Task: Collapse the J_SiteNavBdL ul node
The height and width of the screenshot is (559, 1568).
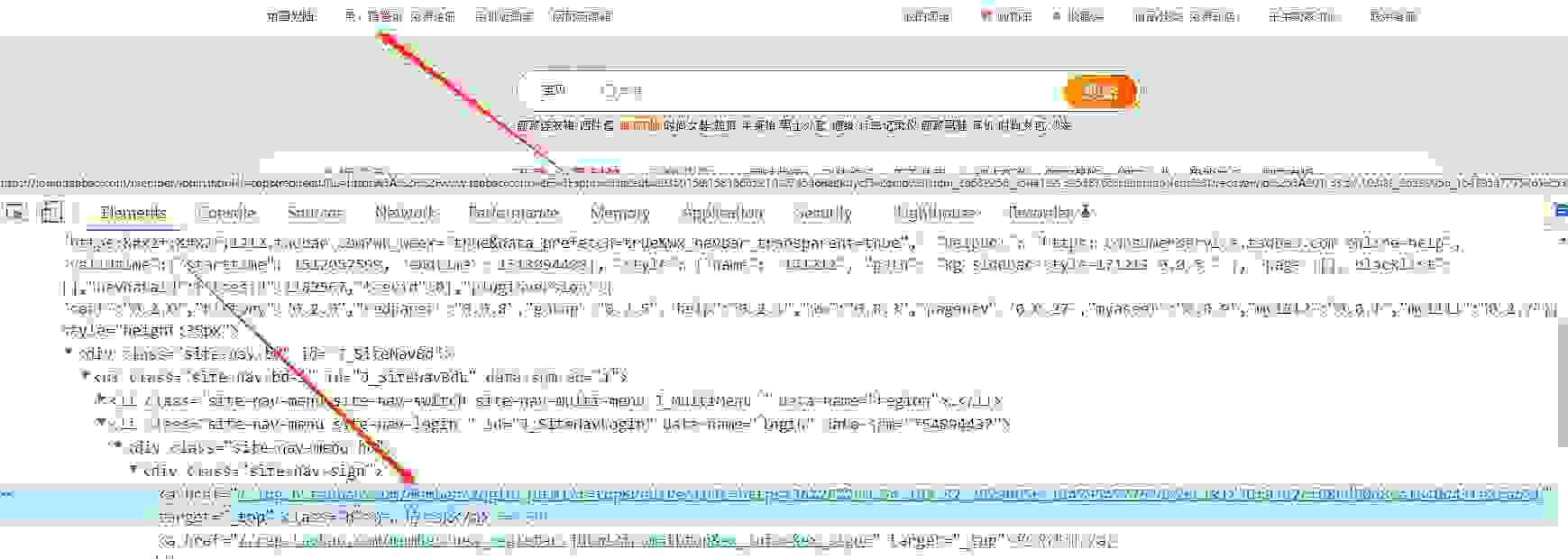Action: 86,376
